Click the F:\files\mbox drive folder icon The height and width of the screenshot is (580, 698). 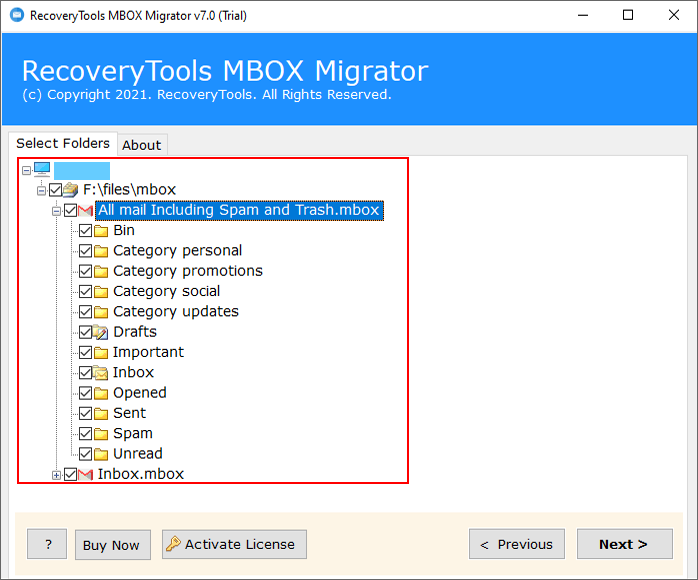[x=70, y=190]
